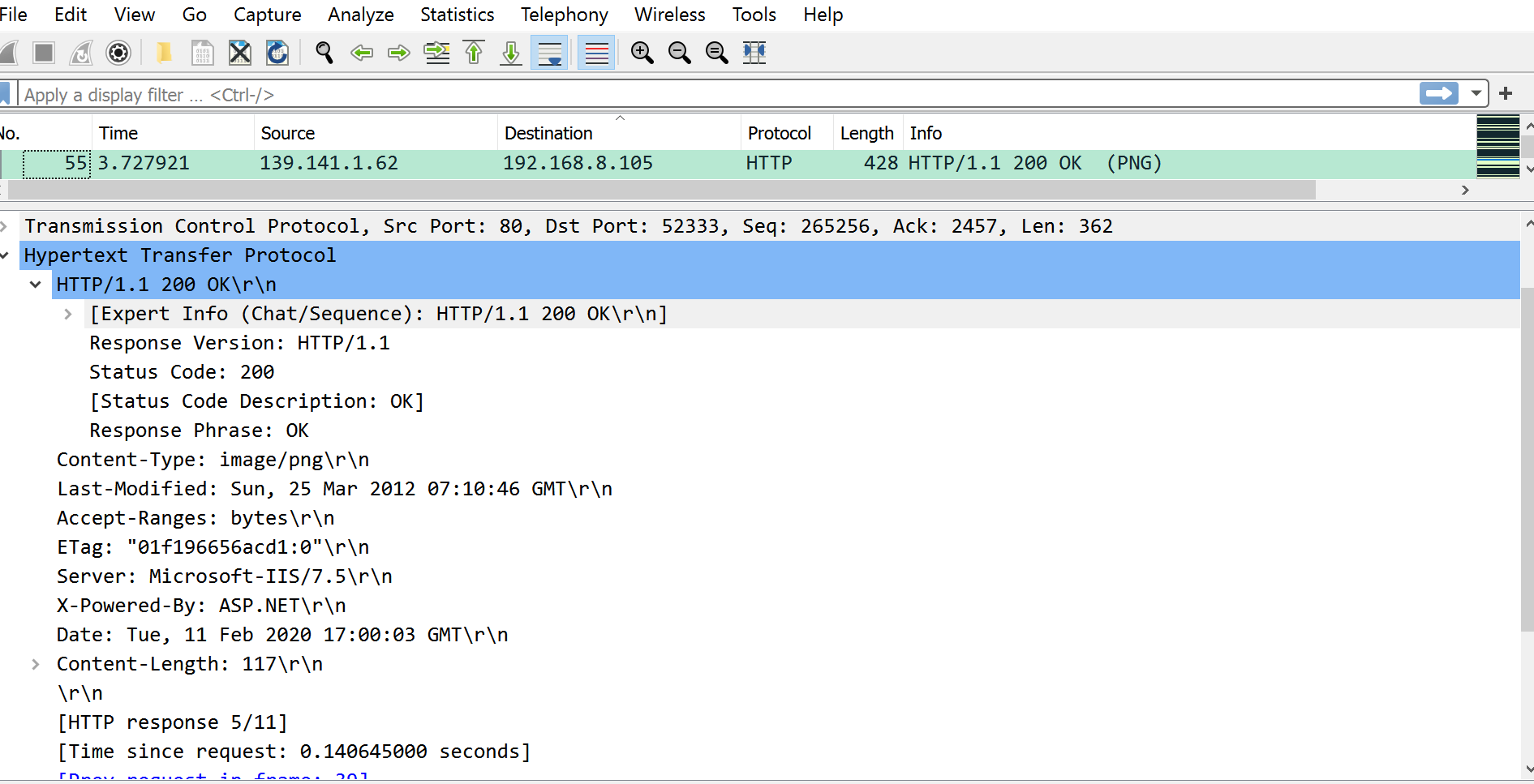The height and width of the screenshot is (784, 1534).
Task: Open the Telephony menu
Action: point(564,15)
